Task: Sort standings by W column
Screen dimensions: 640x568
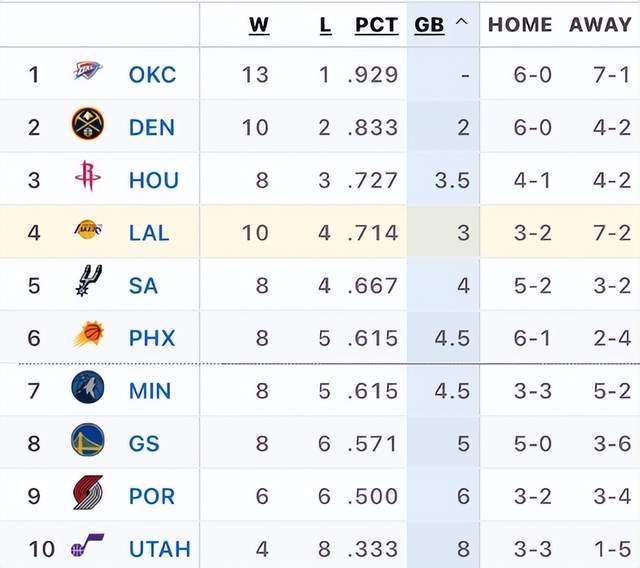Action: [x=259, y=25]
